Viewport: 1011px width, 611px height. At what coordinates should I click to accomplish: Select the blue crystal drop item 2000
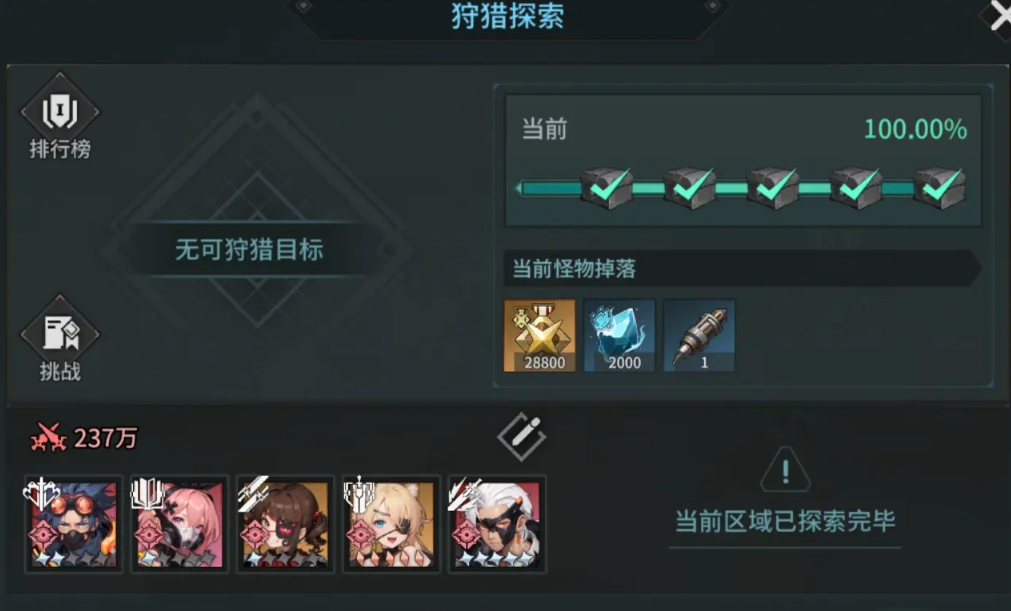click(619, 335)
